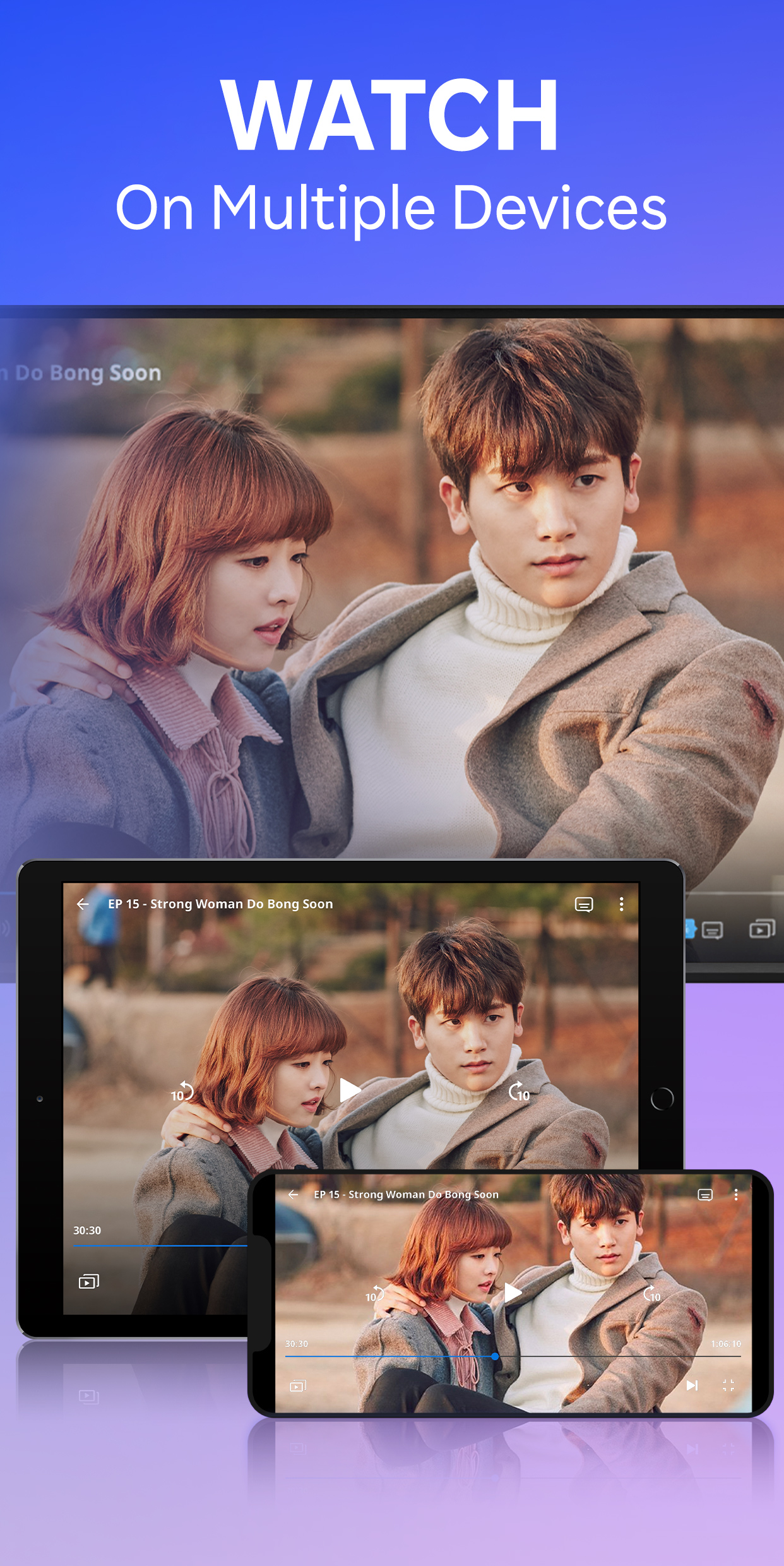Open the episodes list icon on the tablet
The width and height of the screenshot is (784, 1566).
click(88, 1281)
